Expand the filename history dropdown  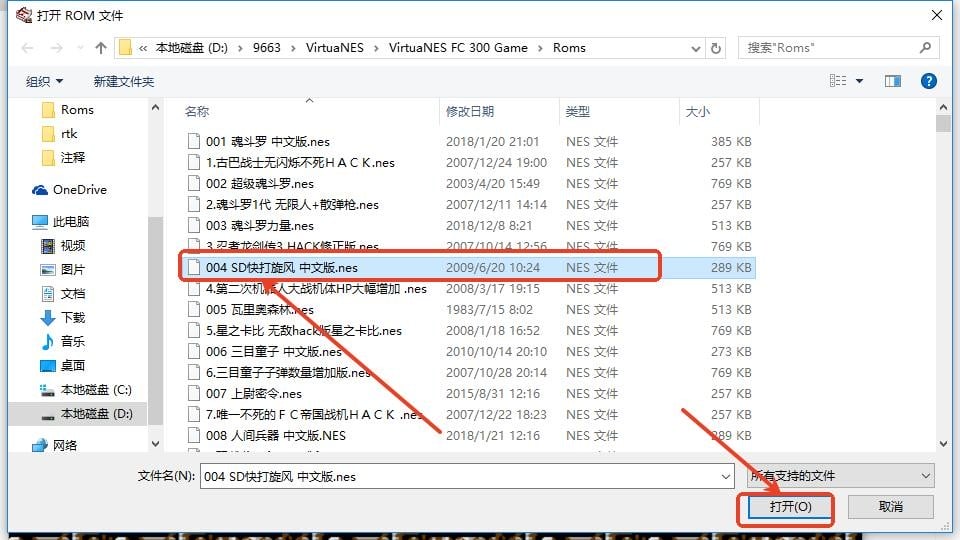tap(726, 476)
